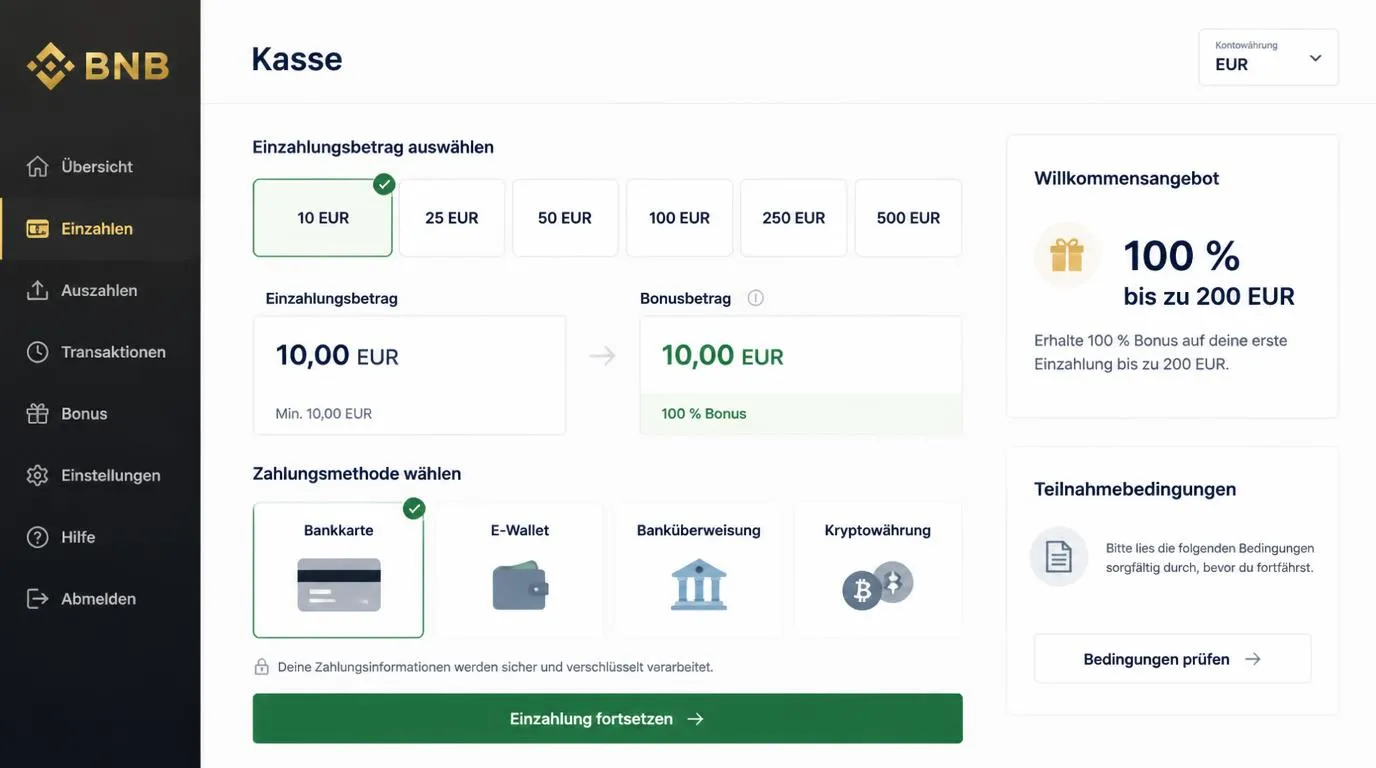Pick the 500 EUR deposit amount
1376x768 pixels.
(909, 218)
